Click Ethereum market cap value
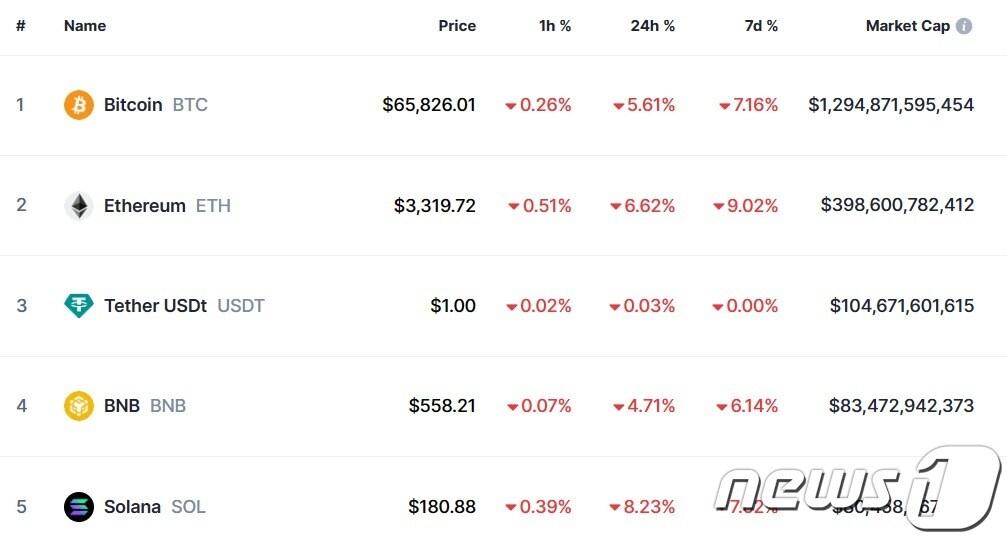The height and width of the screenshot is (543, 1007). [x=897, y=206]
